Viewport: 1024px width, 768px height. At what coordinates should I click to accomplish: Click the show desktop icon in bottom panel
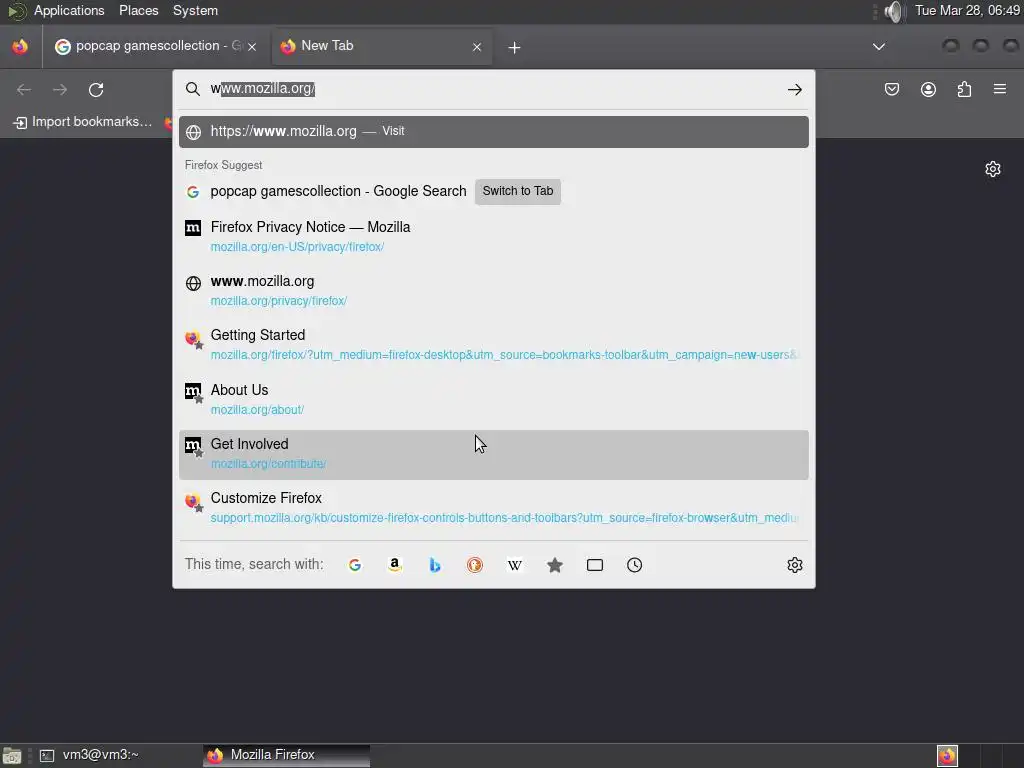(12, 756)
